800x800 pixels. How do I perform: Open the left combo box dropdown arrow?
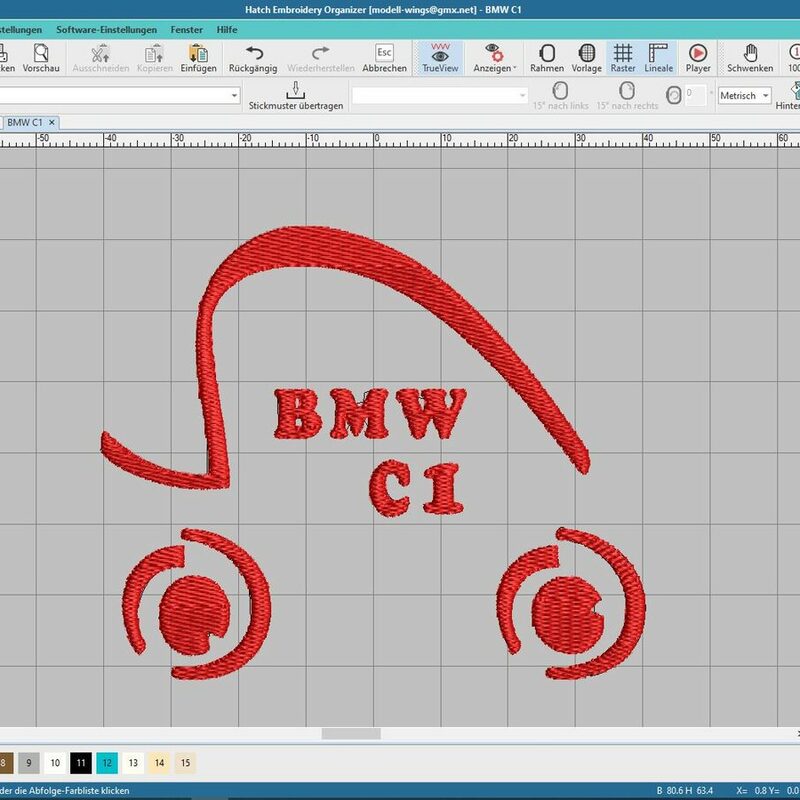coord(235,95)
